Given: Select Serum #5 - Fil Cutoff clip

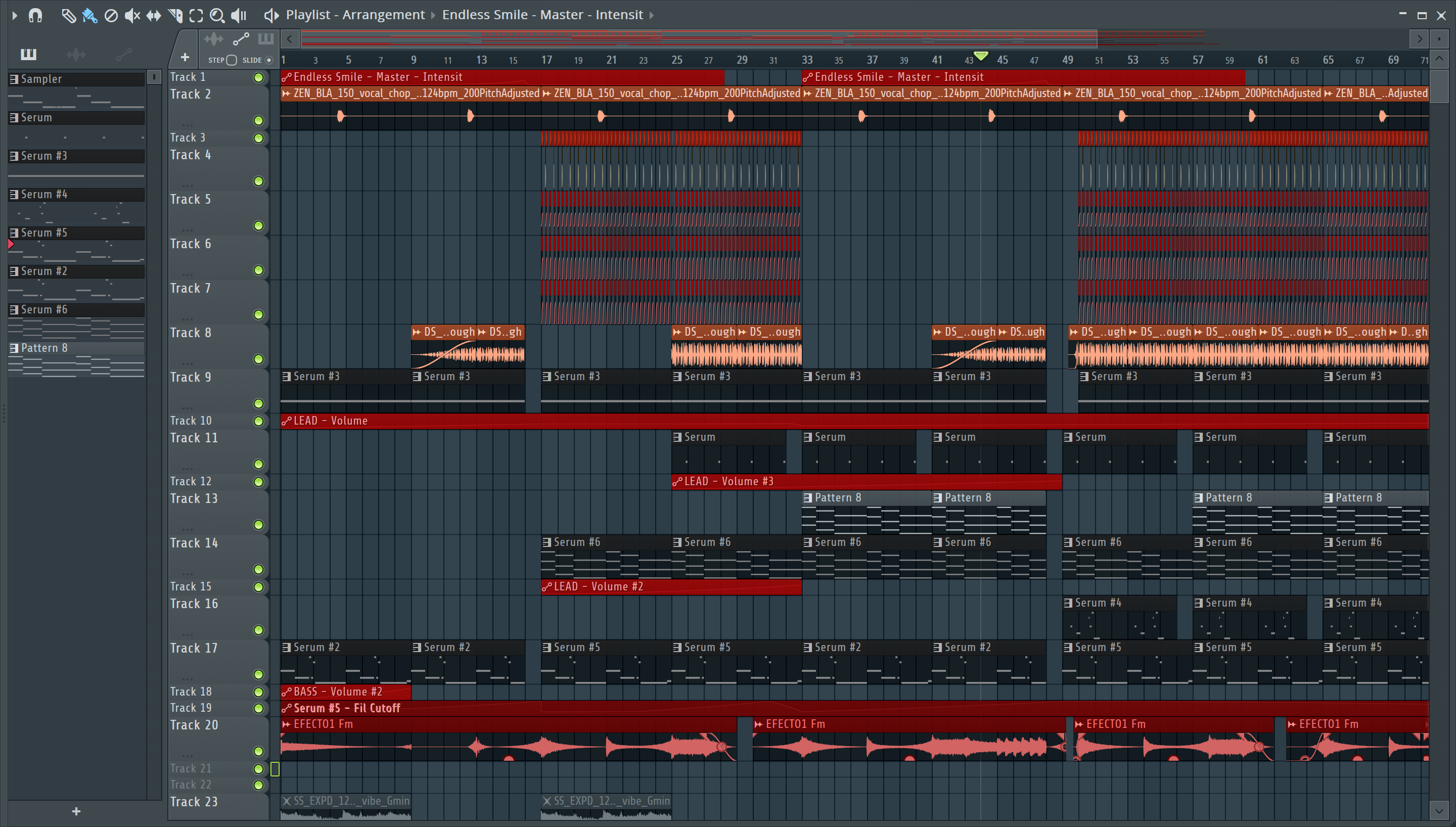Looking at the screenshot, I should pos(854,708).
